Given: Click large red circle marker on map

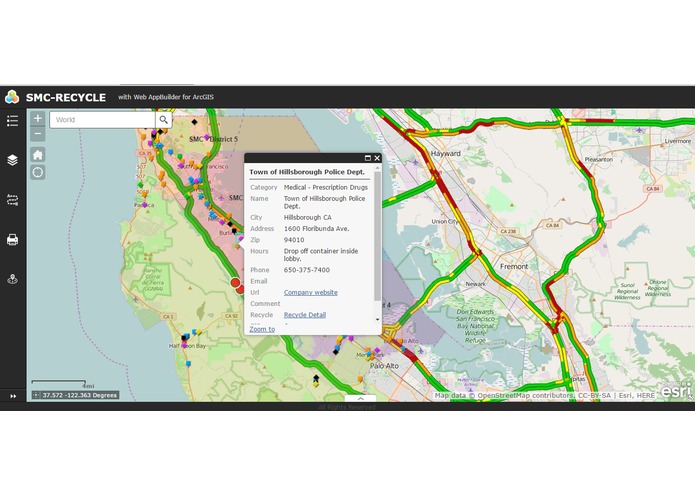Looking at the screenshot, I should point(235,283).
